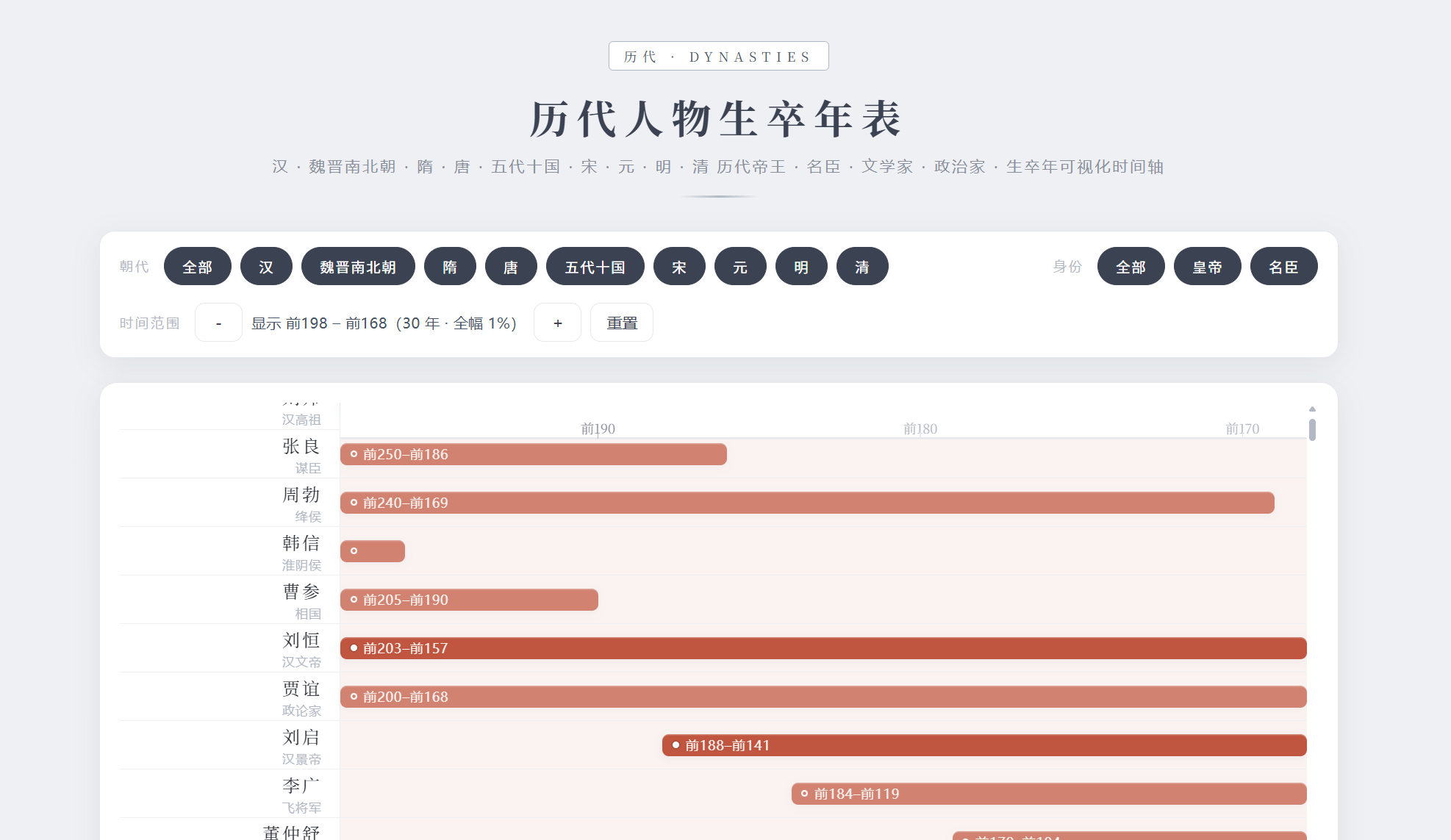Click the name 张良 in the list

301,446
